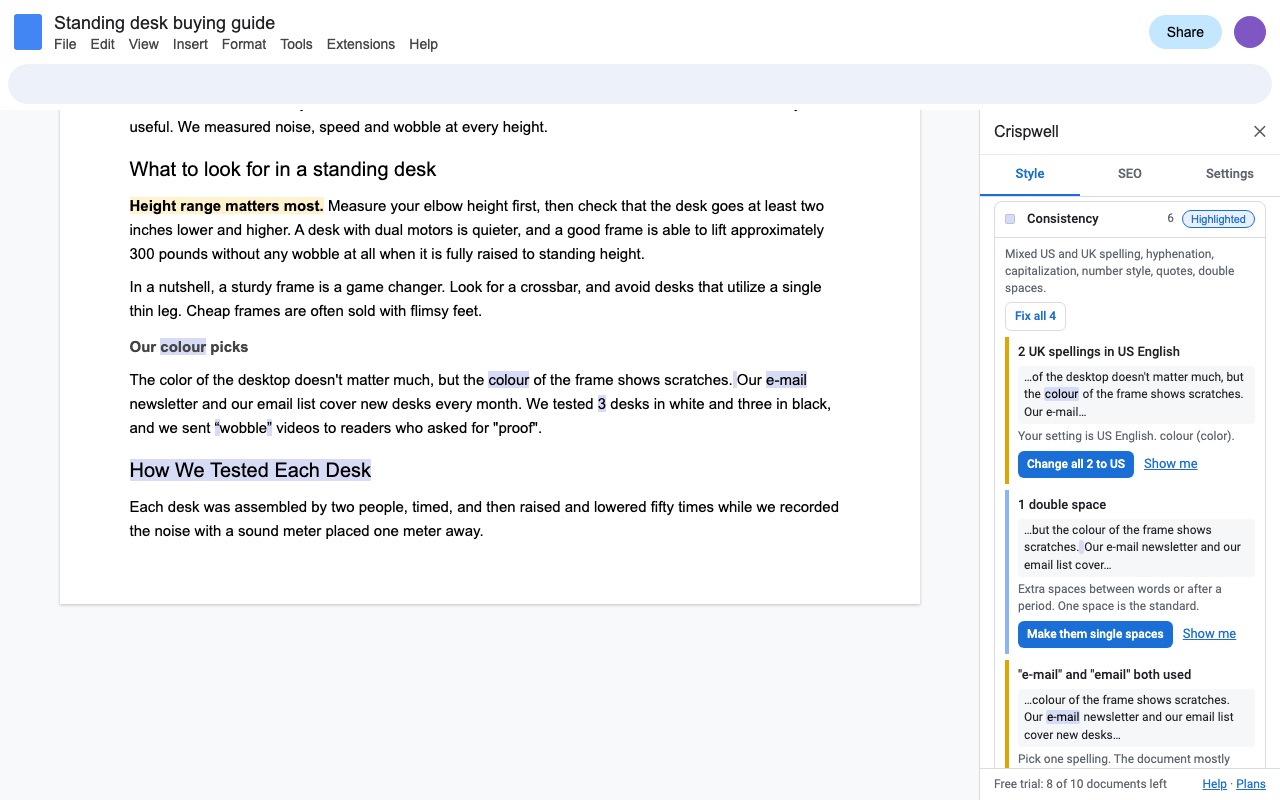Click the highlighted number 3 in the document

pyautogui.click(x=602, y=404)
